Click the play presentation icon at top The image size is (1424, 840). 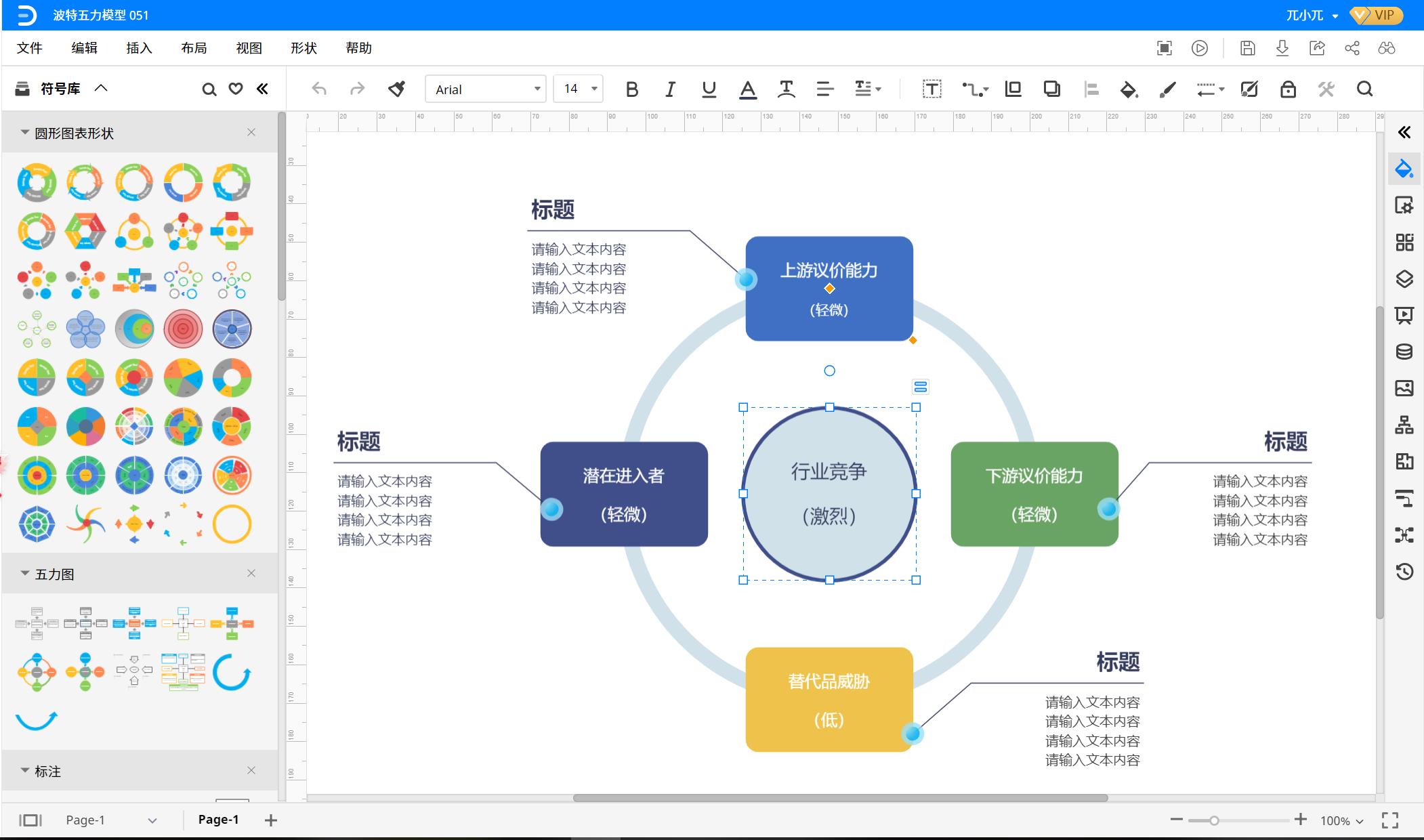pos(1199,48)
